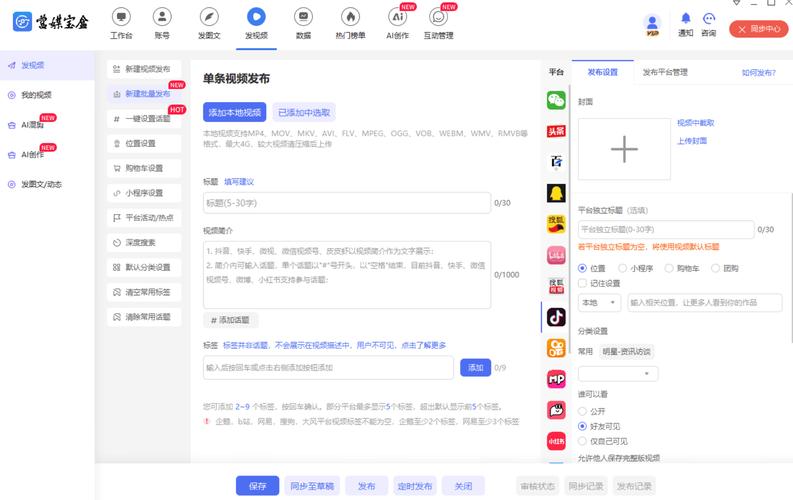Click the VIP user avatar
The height and width of the screenshot is (500, 793).
[652, 25]
